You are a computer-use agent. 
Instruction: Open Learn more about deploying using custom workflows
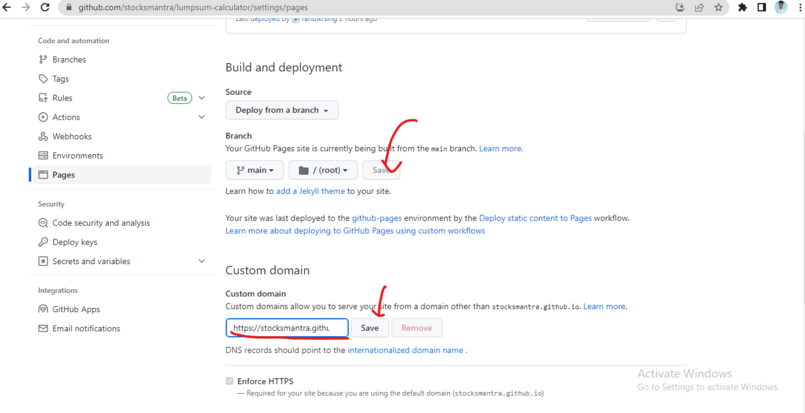click(x=355, y=231)
